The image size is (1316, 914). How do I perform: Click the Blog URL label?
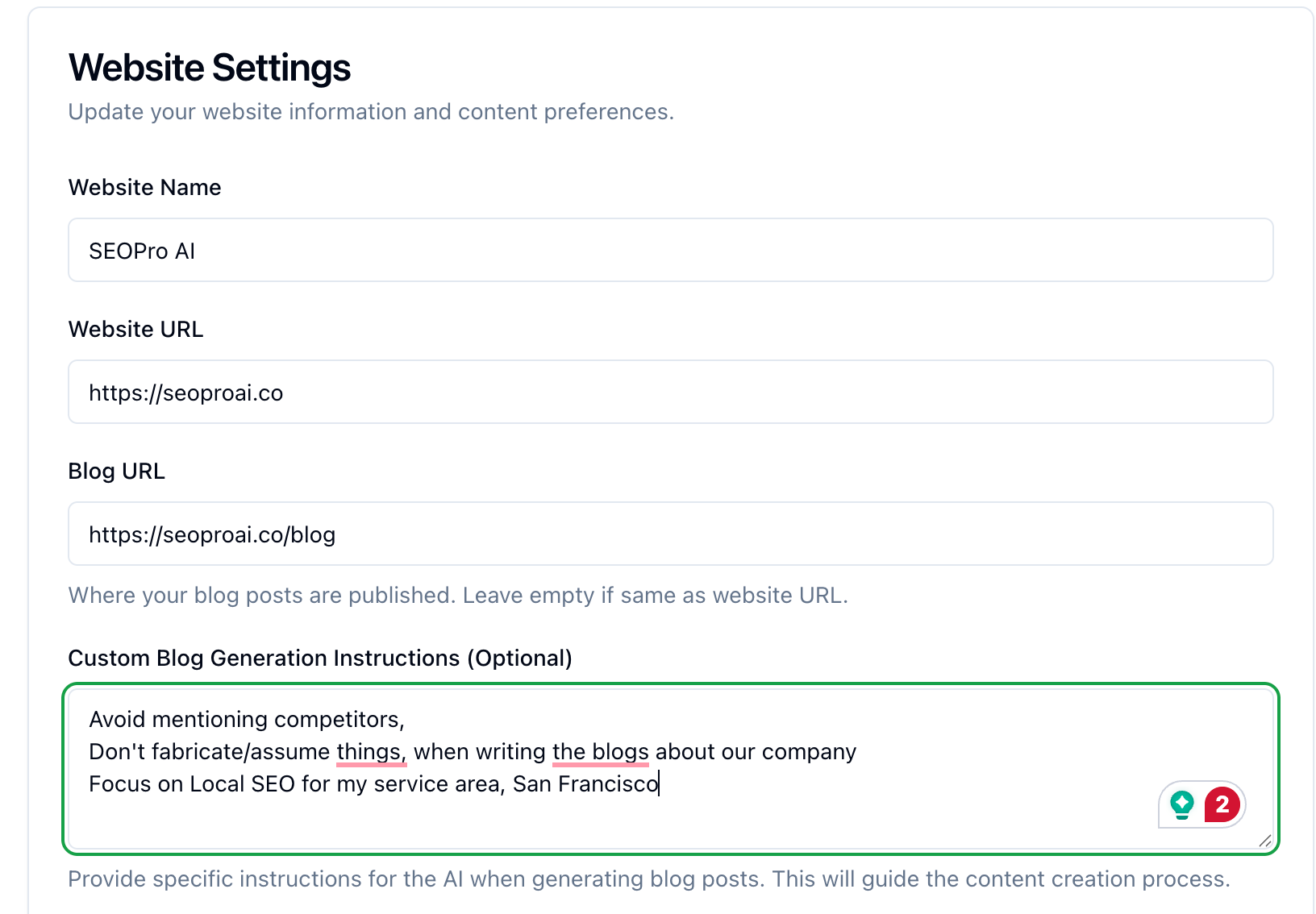click(x=116, y=472)
